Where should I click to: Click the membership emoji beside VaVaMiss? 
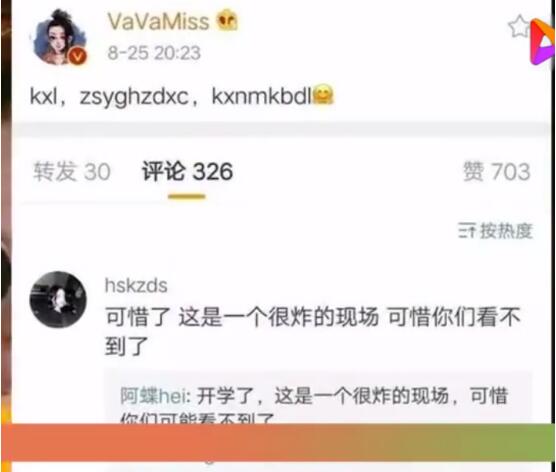(x=227, y=21)
